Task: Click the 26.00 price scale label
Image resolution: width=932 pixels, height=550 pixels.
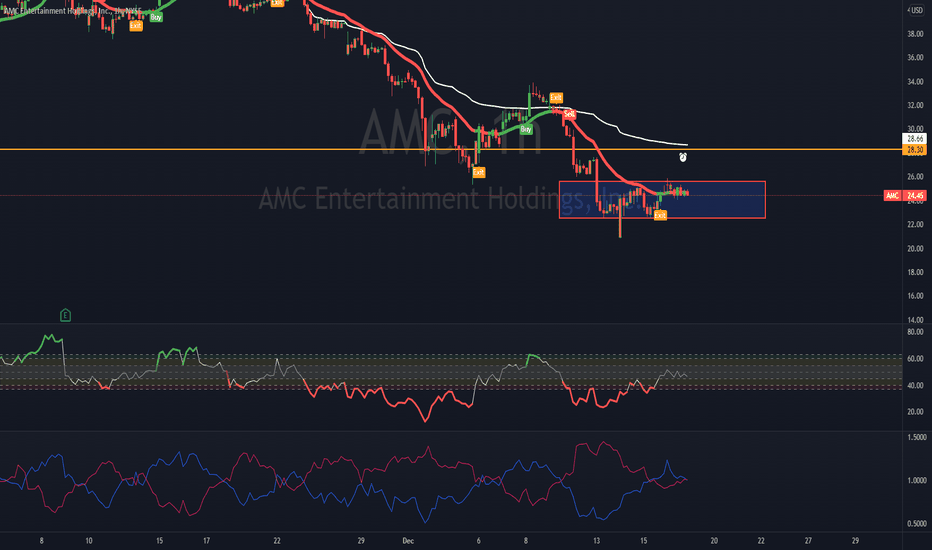Action: click(x=915, y=177)
